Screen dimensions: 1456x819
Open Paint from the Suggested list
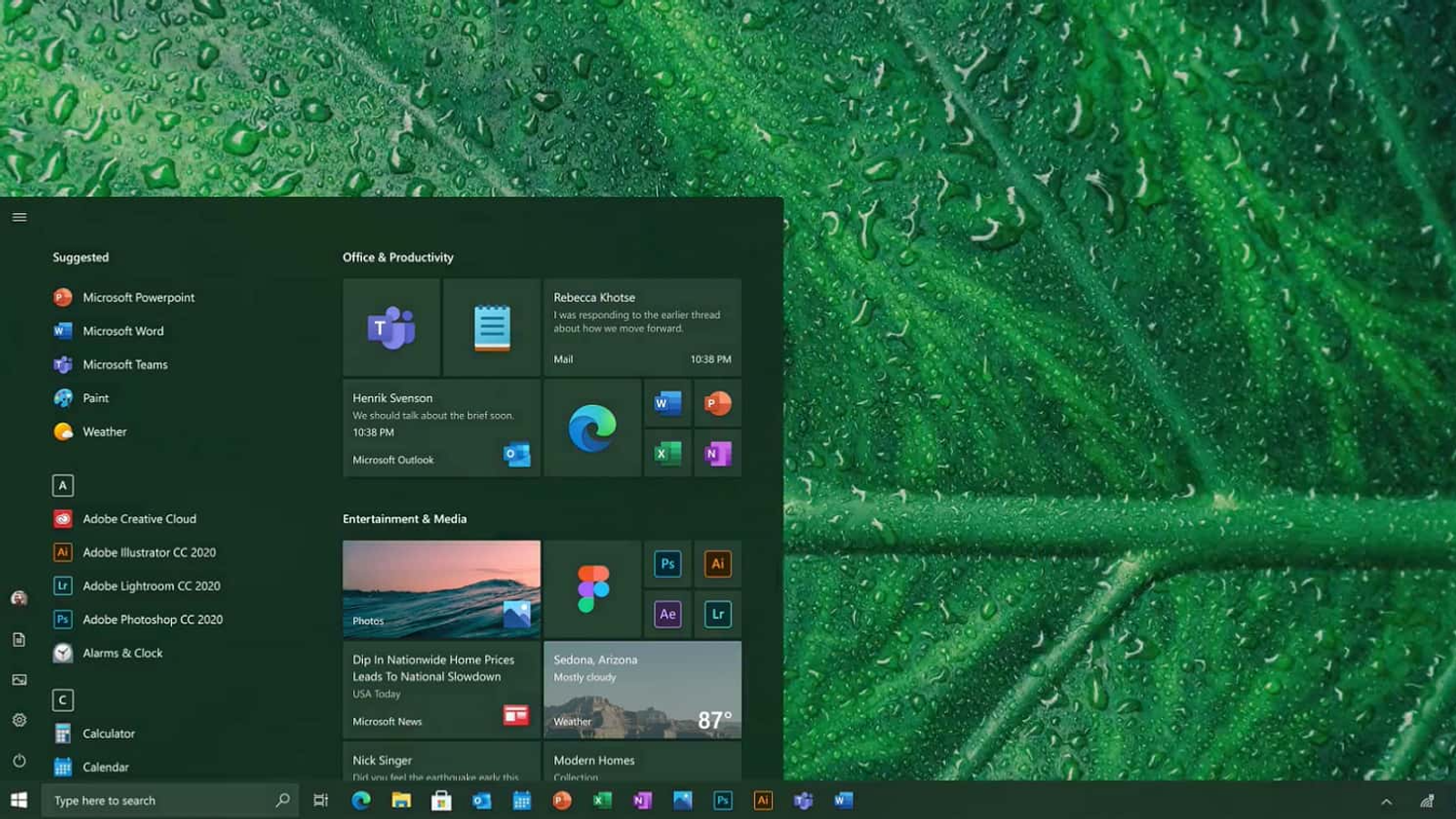coord(81,399)
